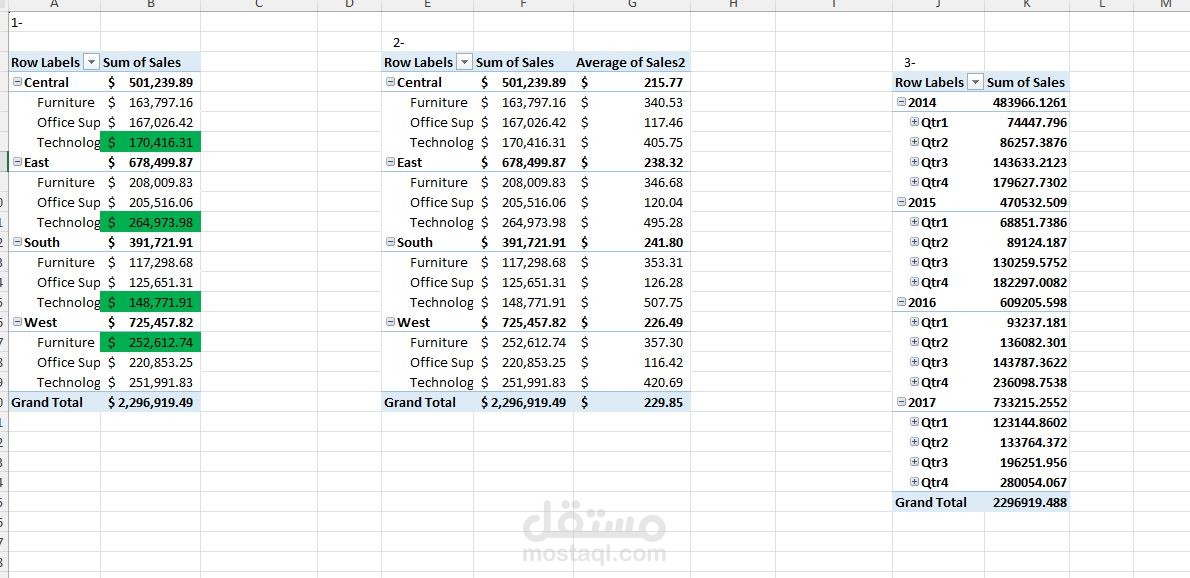This screenshot has height=578, width=1190.
Task: Expand Qtr2 under 2015
Action: pyautogui.click(x=914, y=242)
